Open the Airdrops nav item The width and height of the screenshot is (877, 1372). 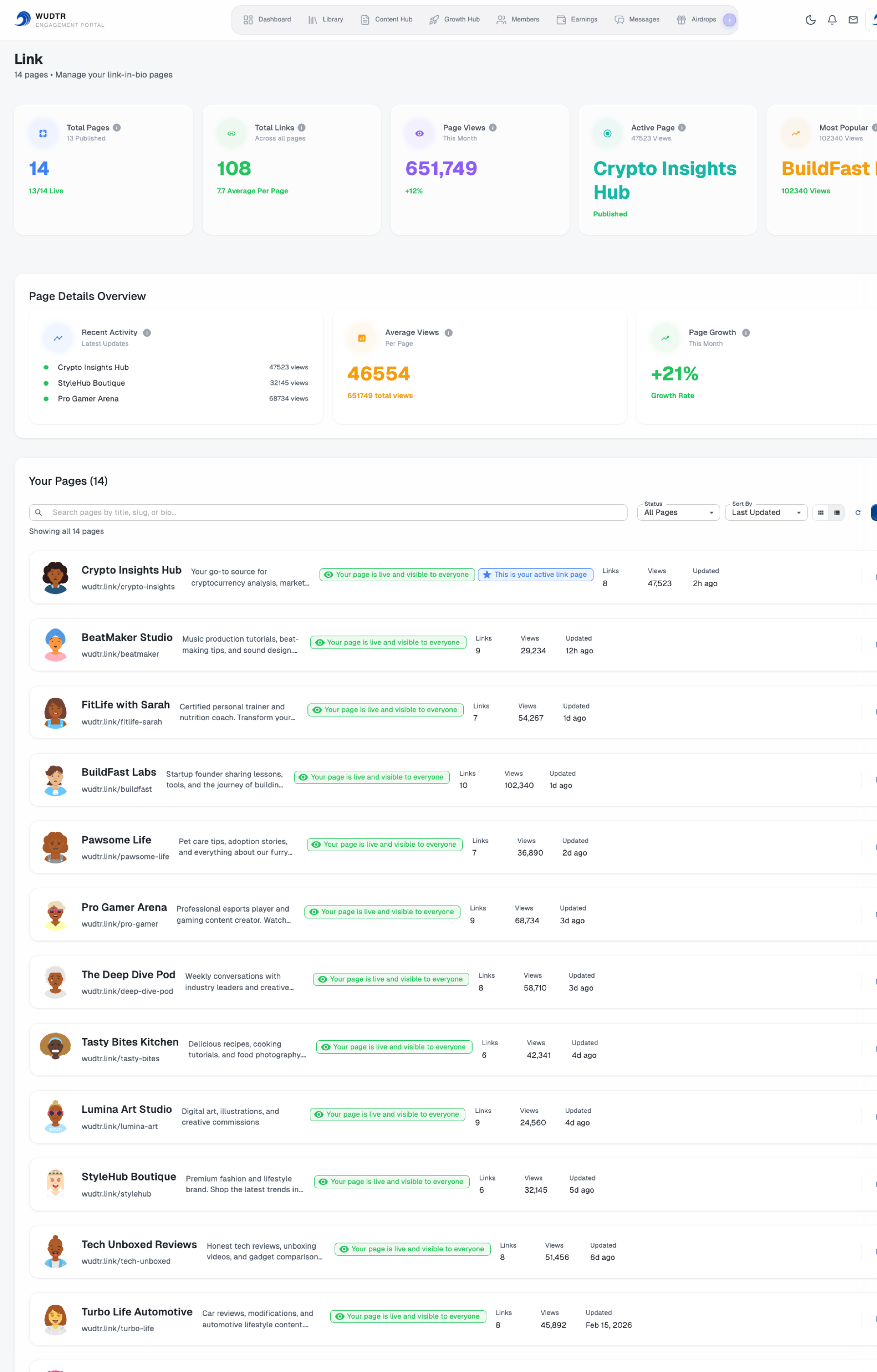(x=696, y=19)
